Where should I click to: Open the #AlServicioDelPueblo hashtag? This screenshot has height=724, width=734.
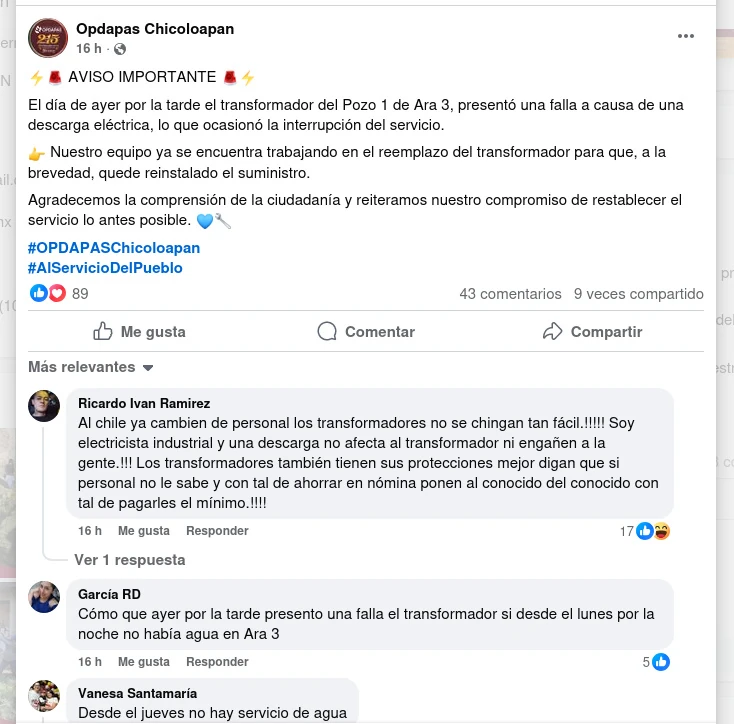105,268
